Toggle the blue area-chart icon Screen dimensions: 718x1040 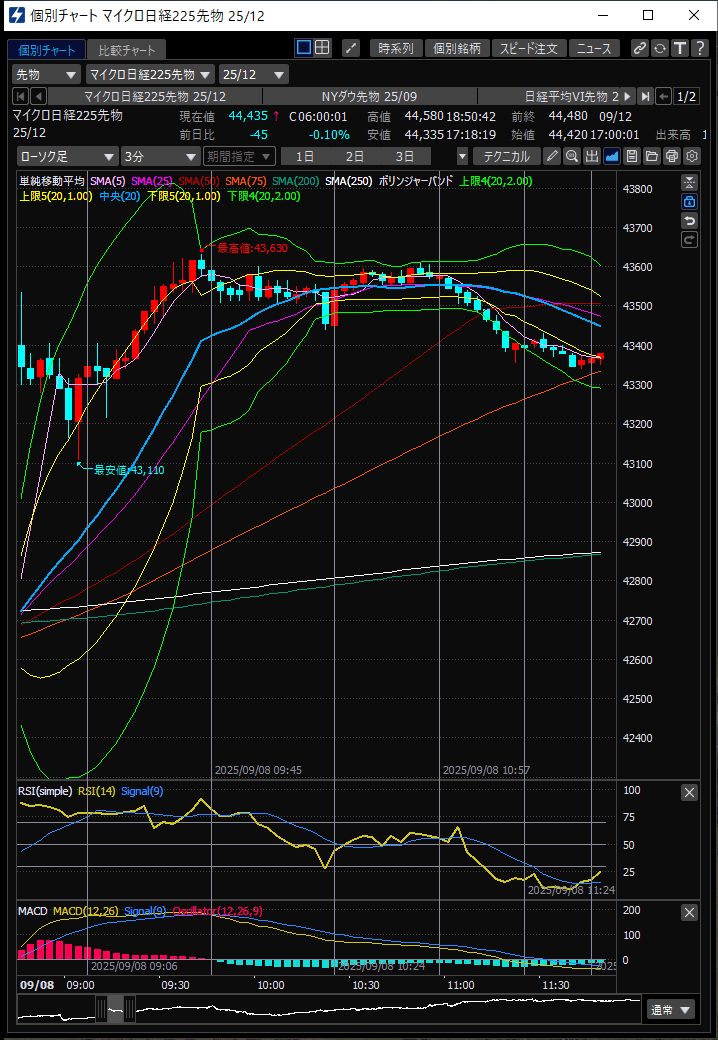pos(612,157)
